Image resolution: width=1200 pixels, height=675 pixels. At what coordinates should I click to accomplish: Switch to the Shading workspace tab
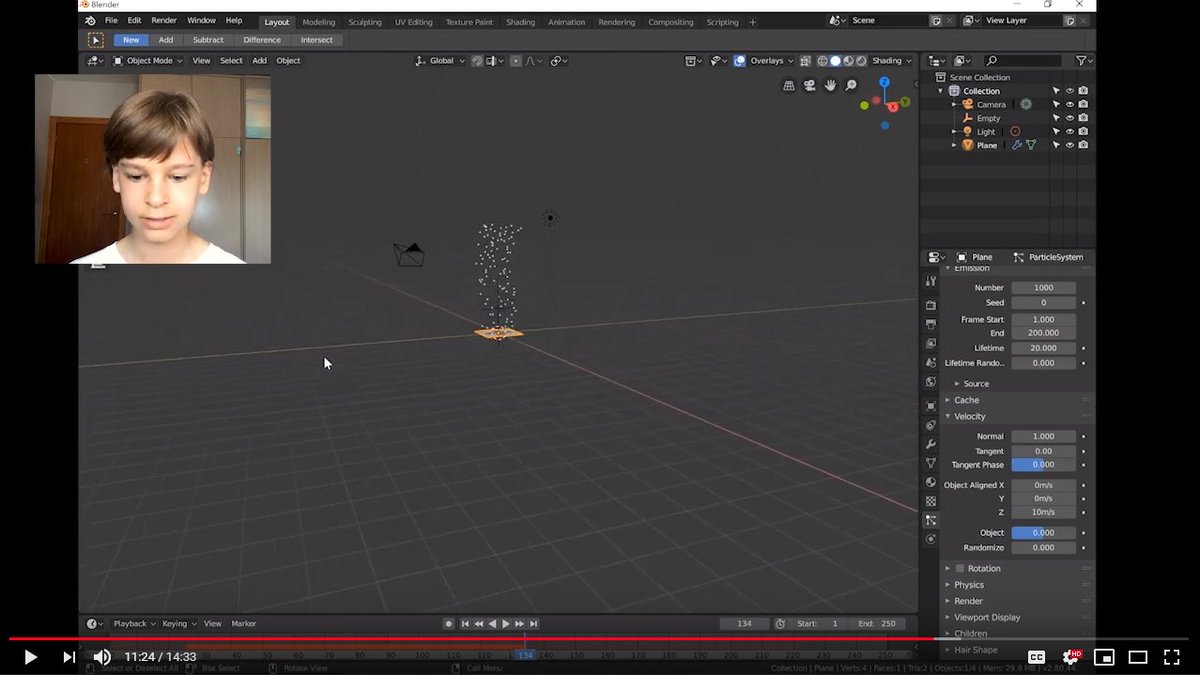pyautogui.click(x=520, y=22)
